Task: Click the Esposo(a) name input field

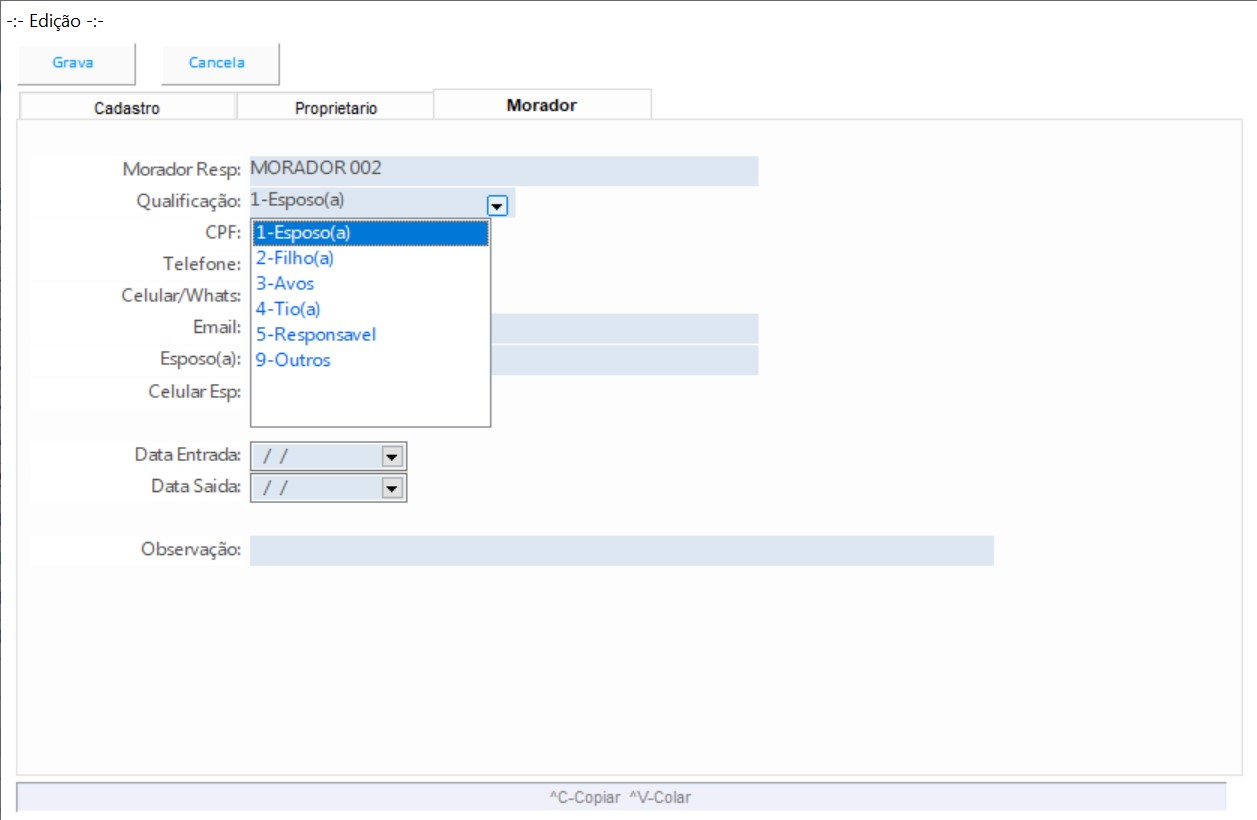Action: 624,360
